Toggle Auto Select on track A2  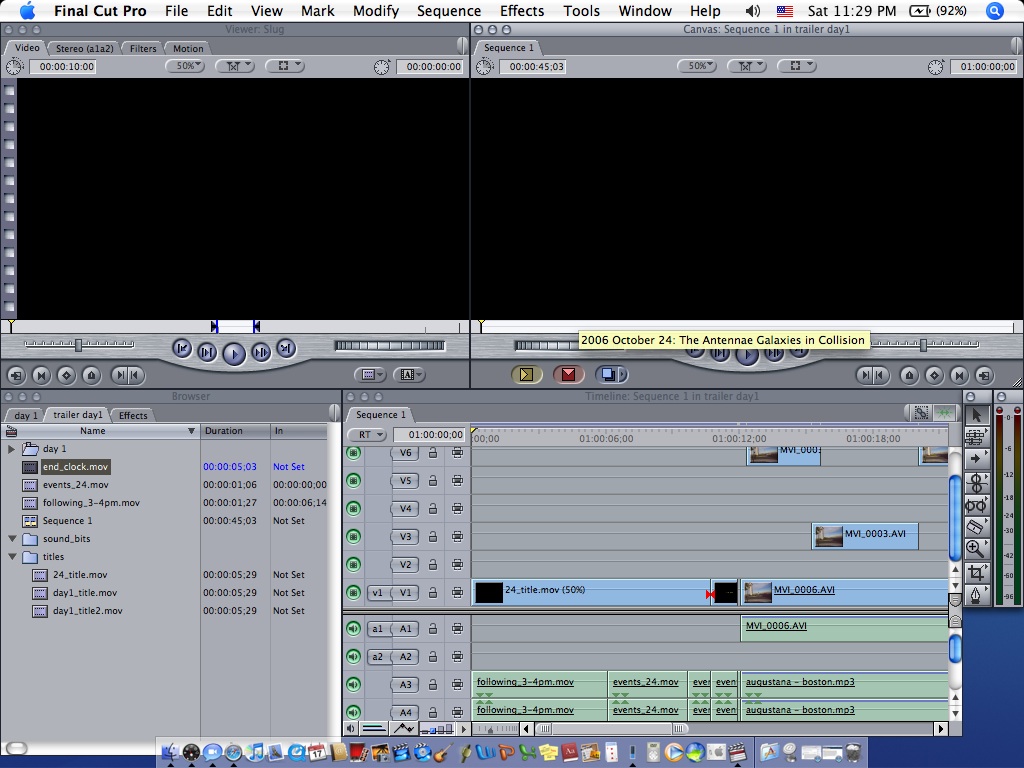pos(457,656)
